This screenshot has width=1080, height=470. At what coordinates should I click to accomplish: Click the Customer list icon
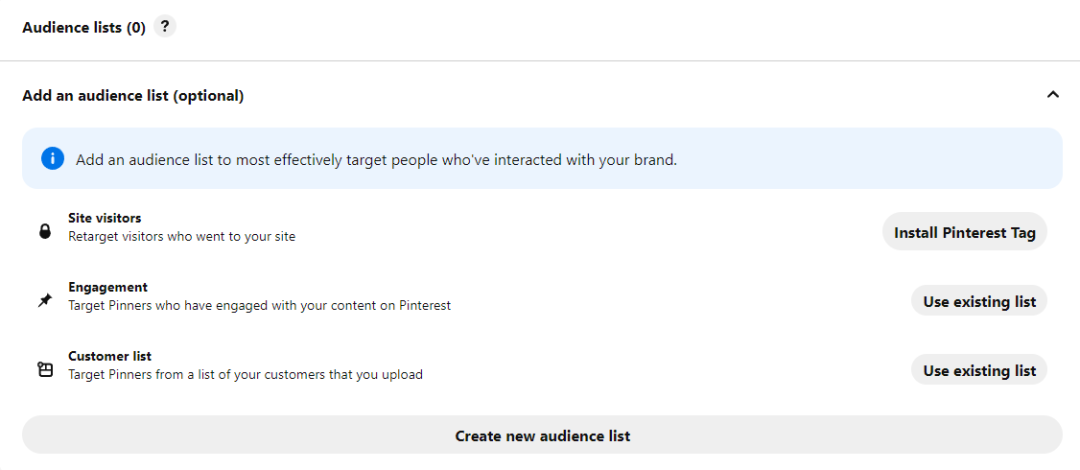(44, 369)
